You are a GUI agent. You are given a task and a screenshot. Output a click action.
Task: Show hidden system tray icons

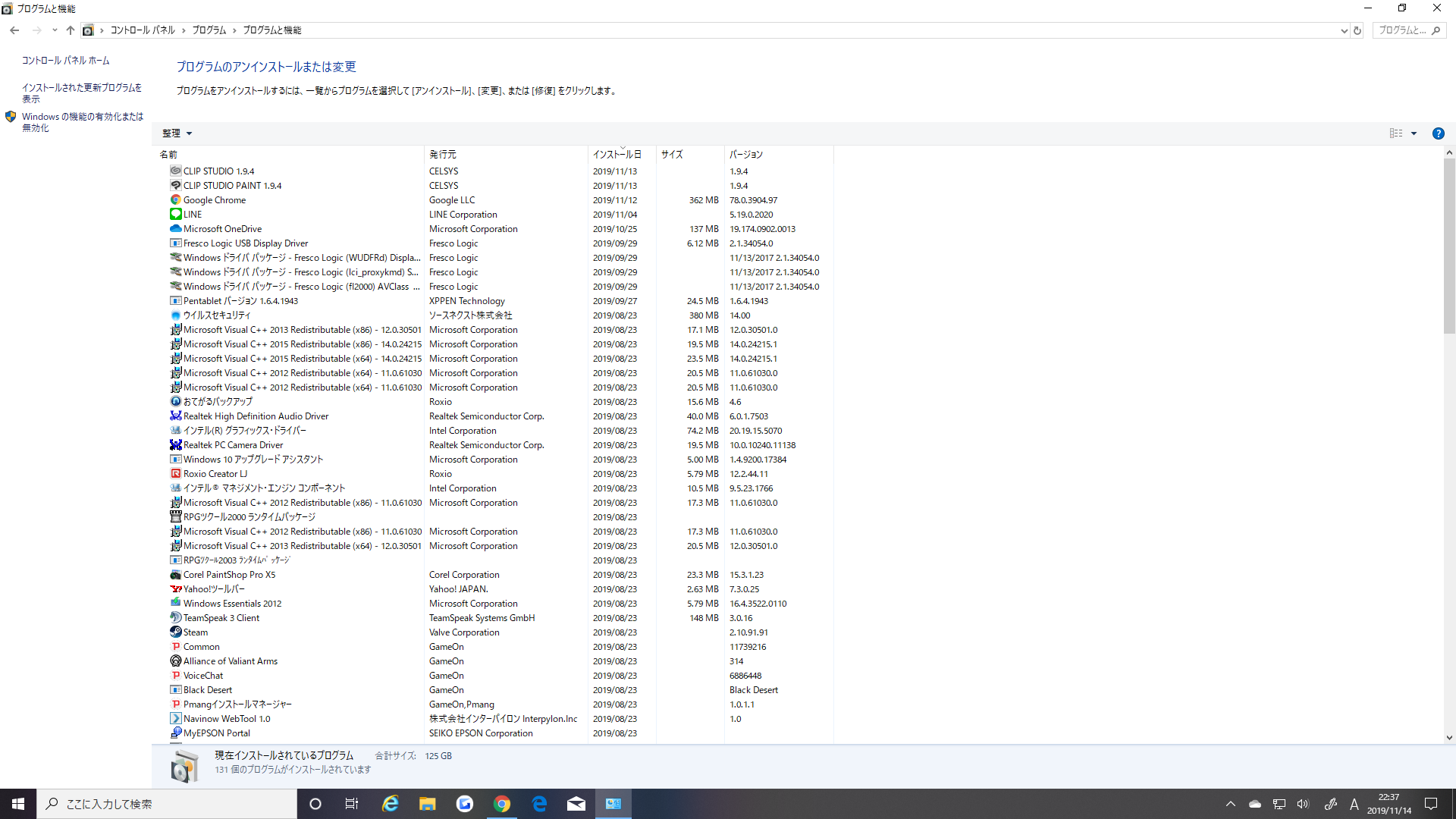tap(1230, 804)
